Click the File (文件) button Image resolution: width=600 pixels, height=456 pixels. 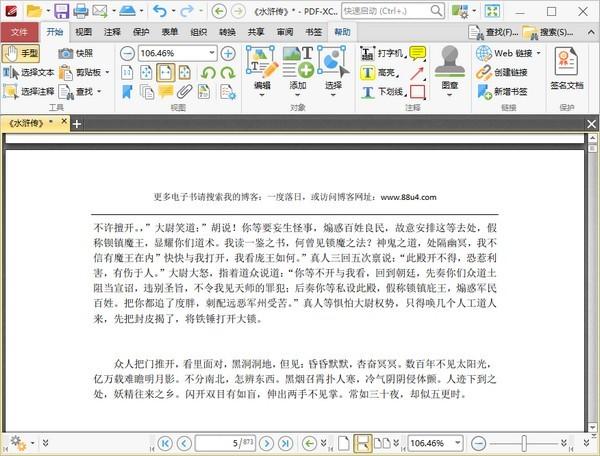(19, 31)
